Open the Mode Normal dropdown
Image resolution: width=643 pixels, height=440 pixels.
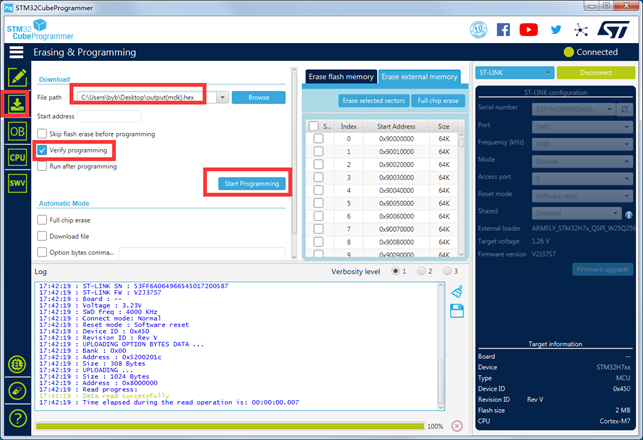point(582,162)
